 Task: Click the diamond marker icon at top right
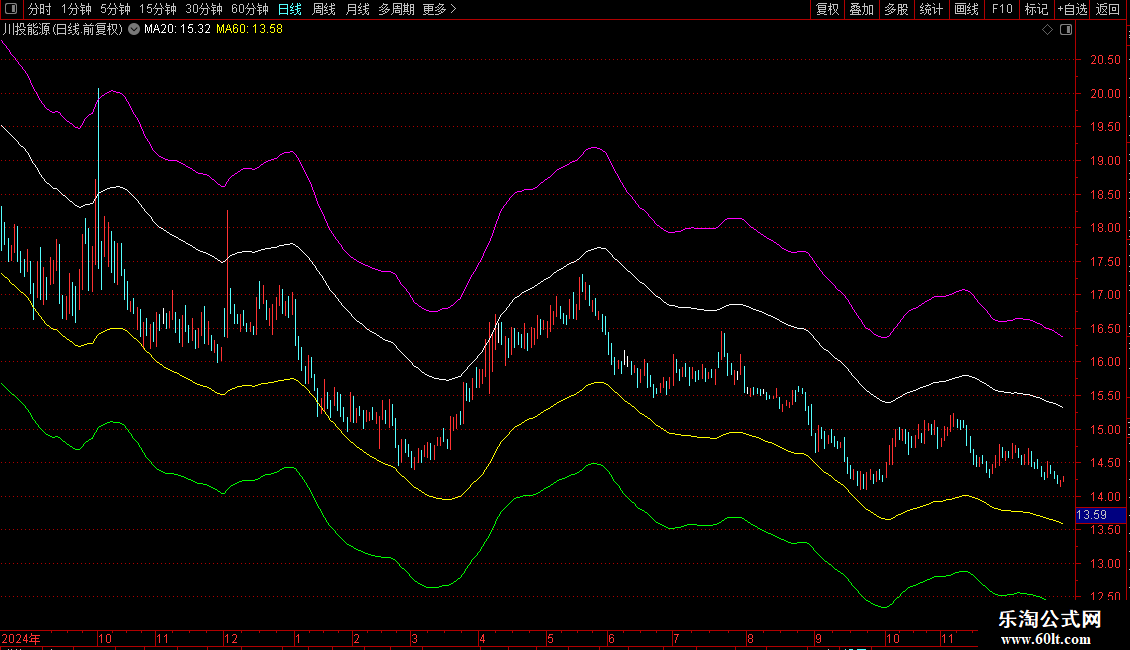point(1047,30)
